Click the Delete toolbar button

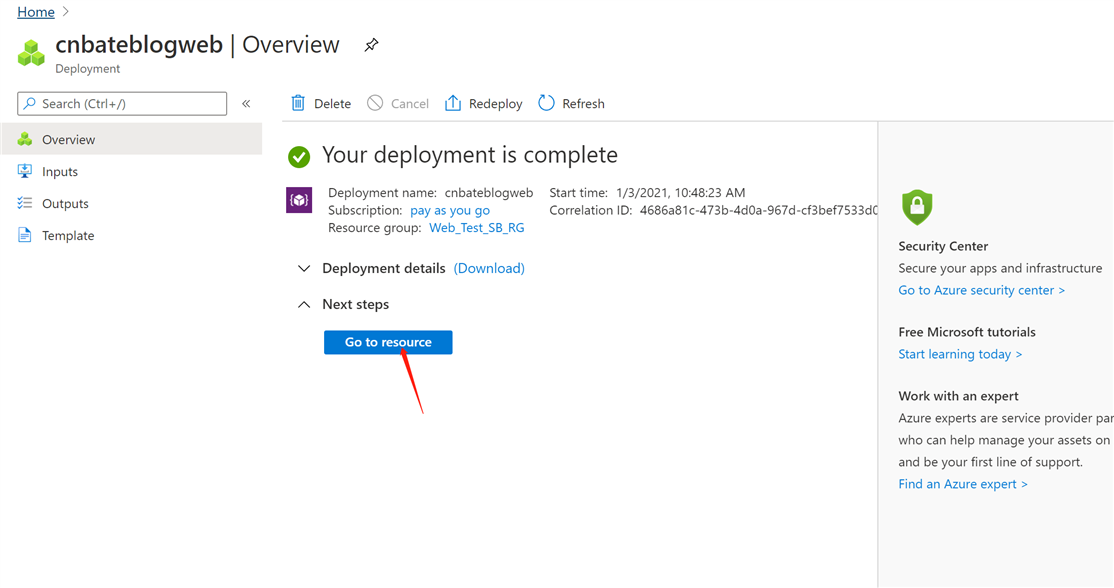[x=321, y=104]
